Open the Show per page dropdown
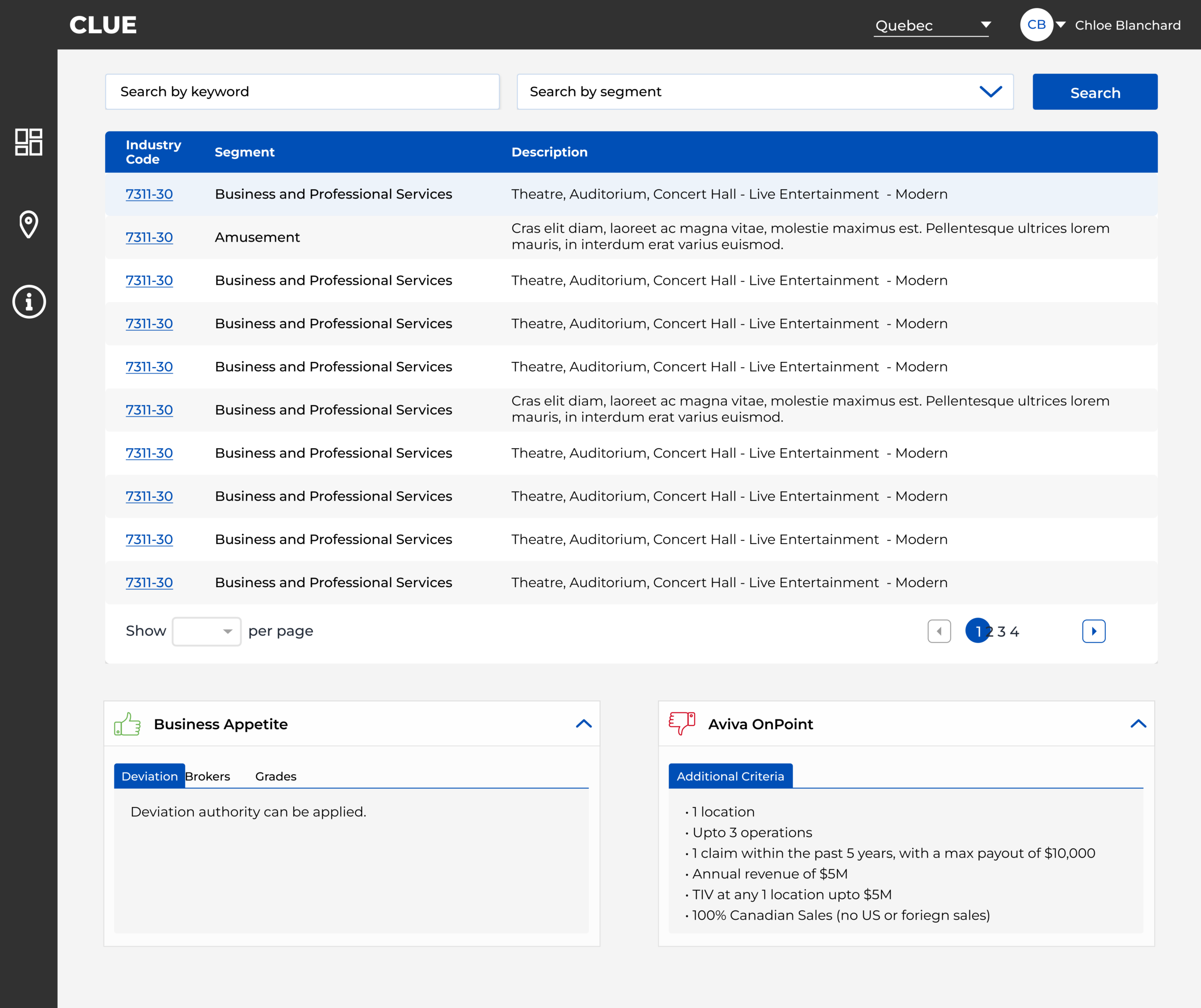The height and width of the screenshot is (1008, 1201). [206, 631]
